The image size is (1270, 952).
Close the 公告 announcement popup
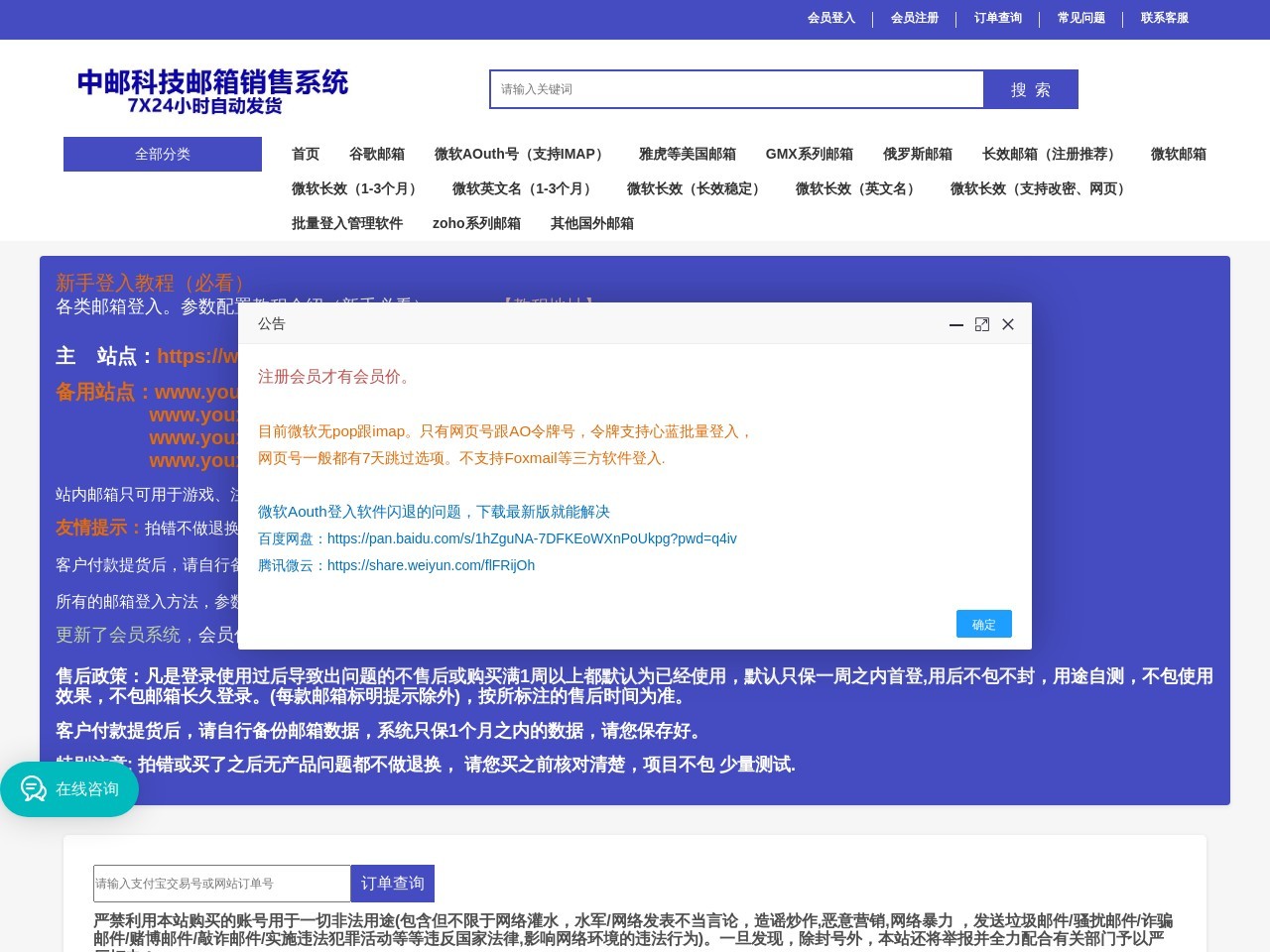pos(1008,324)
